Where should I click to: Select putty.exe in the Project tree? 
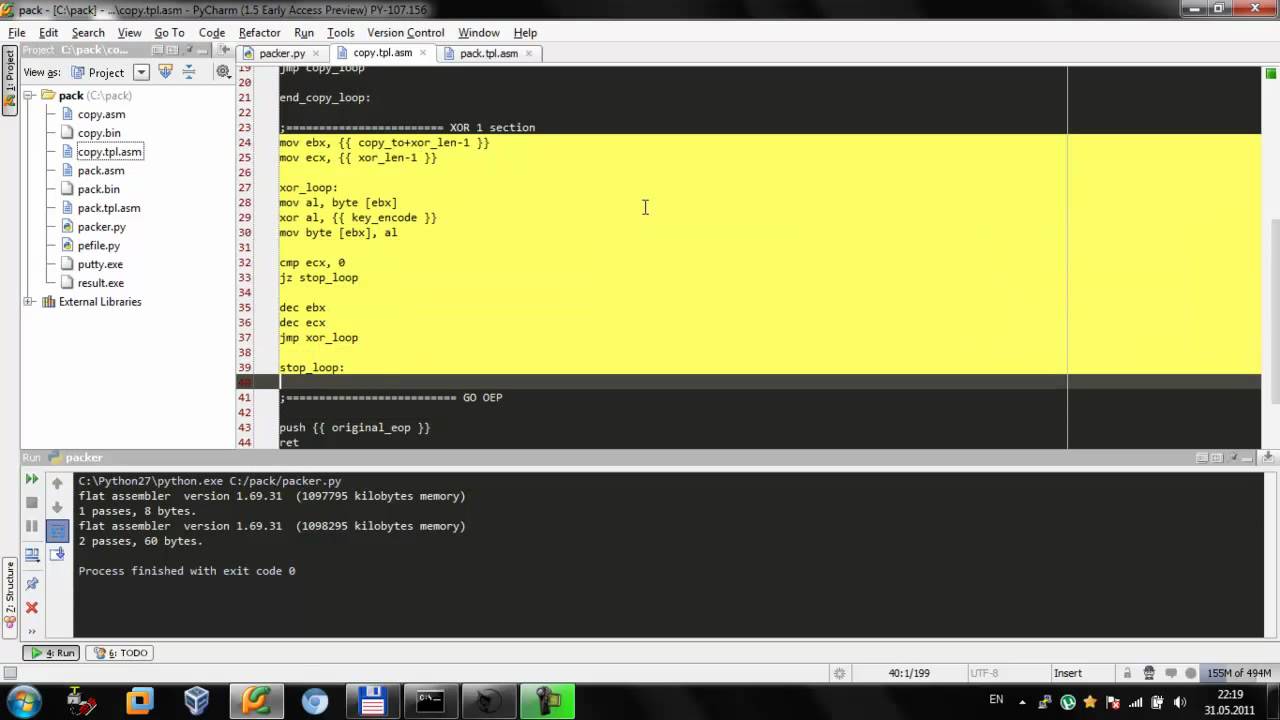click(100, 265)
